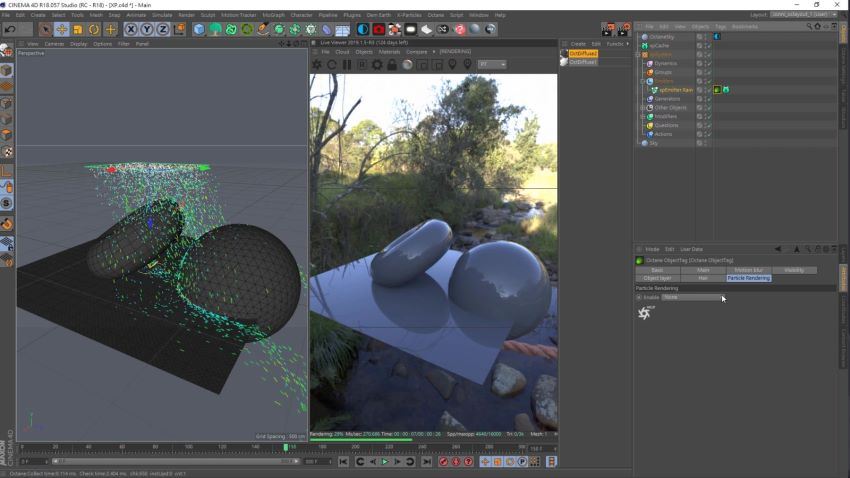
Task: Toggle Live Viewer lock resolution padlock
Action: pyautogui.click(x=392, y=64)
